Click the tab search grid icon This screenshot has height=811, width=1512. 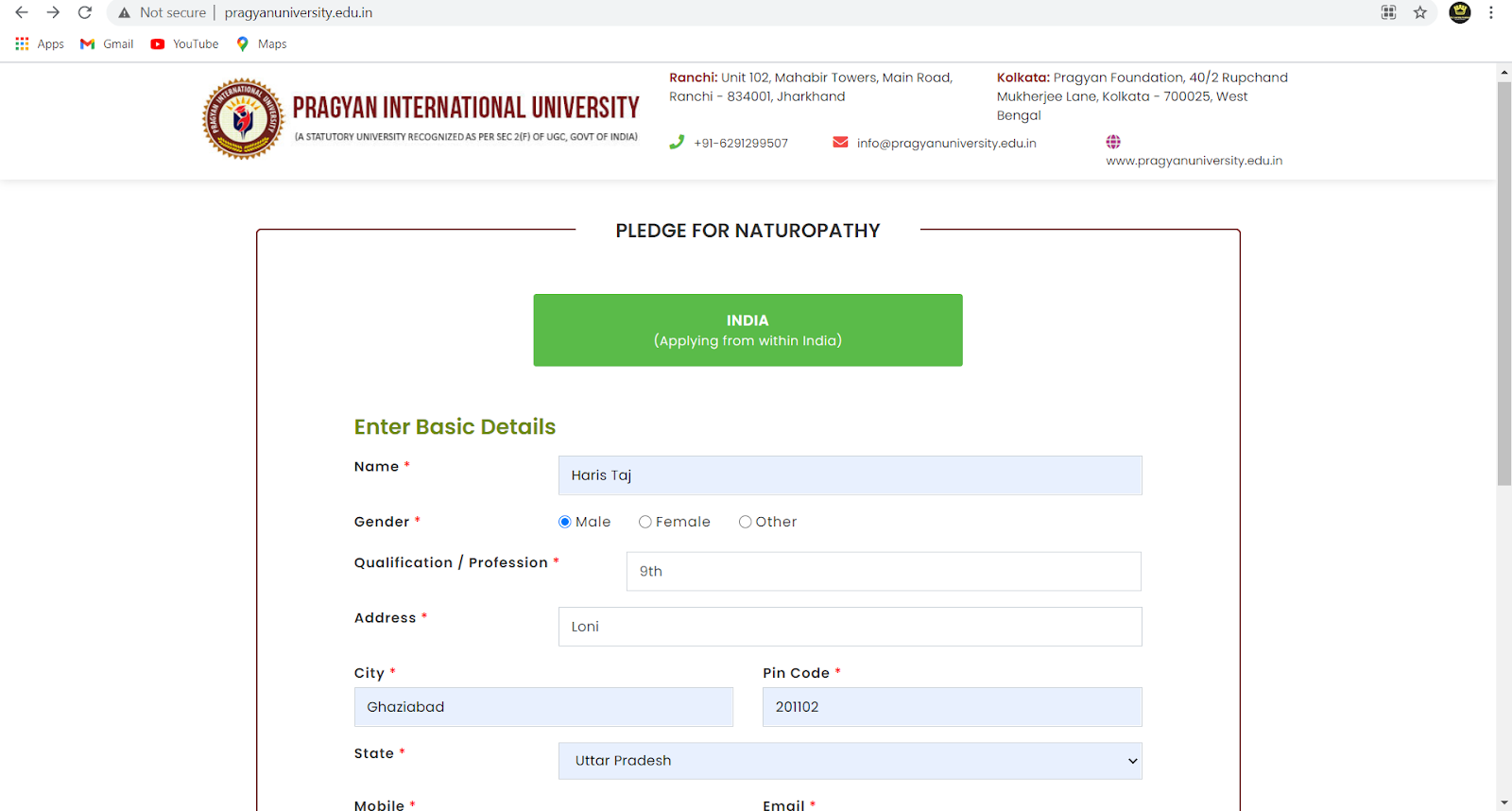tap(1388, 12)
